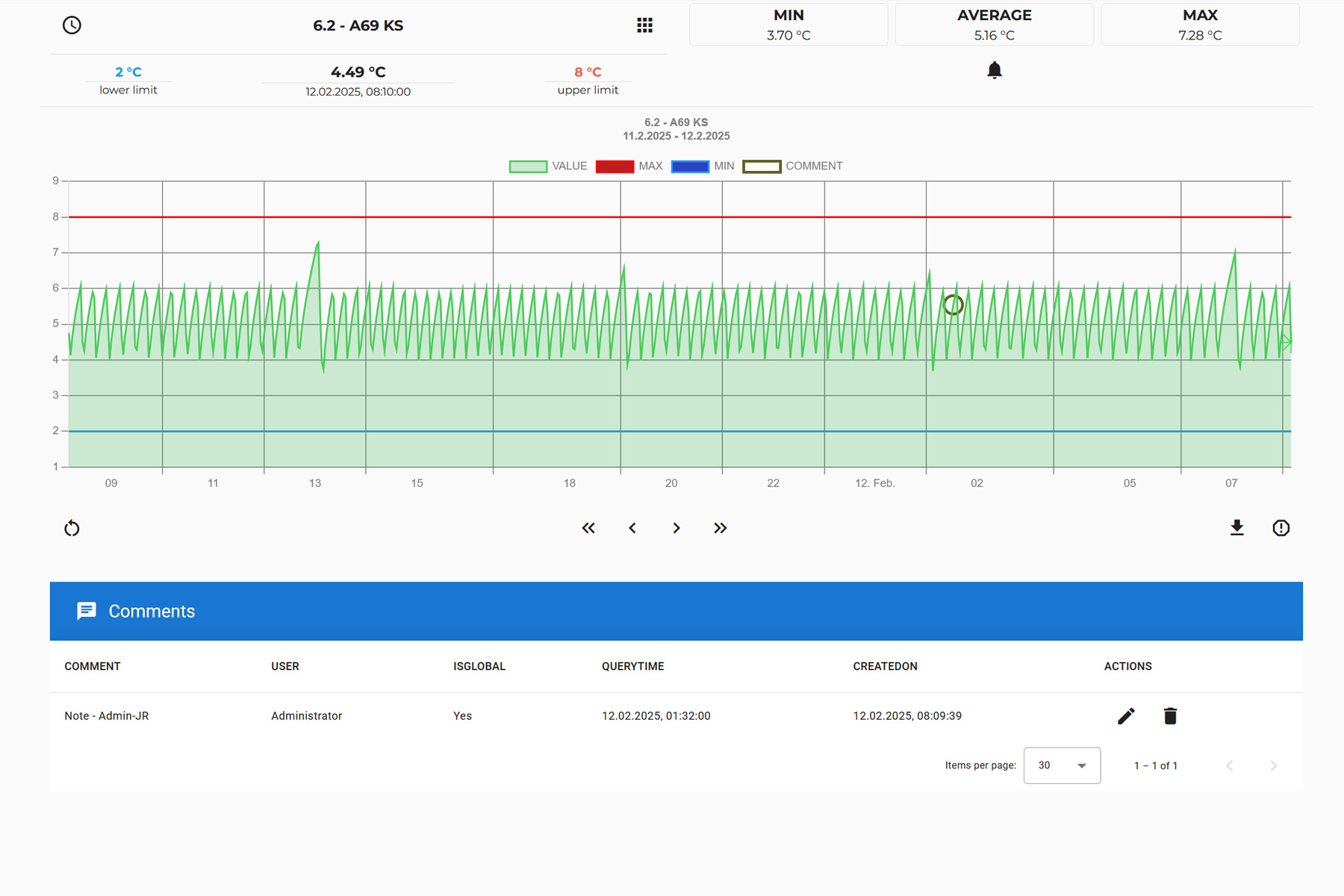Viewport: 1344px width, 896px height.
Task: Jump to first period with double-left arrows
Action: point(588,528)
